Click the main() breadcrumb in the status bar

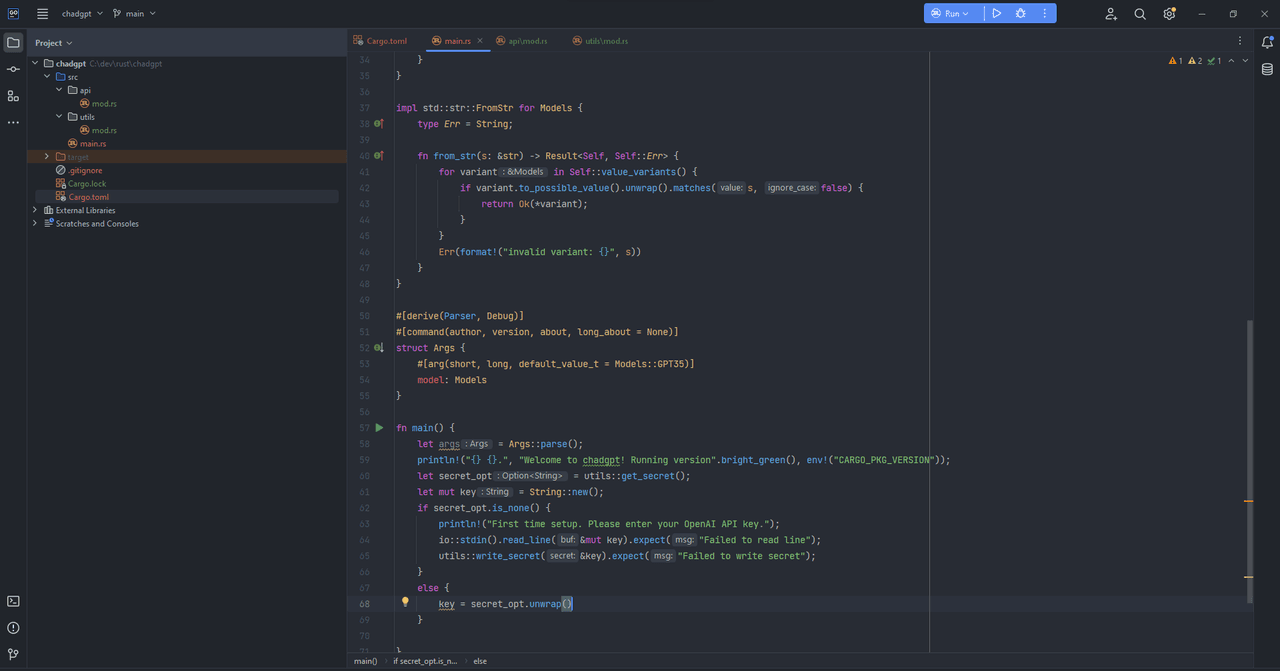tap(365, 661)
